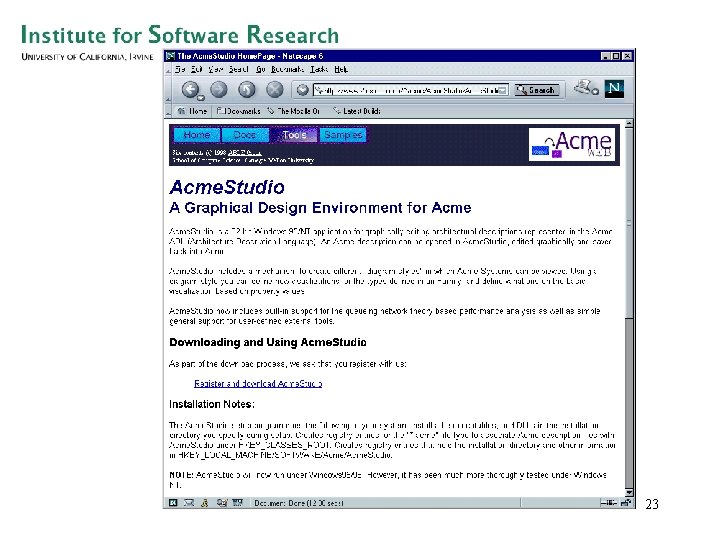Open the Bookmarks folder on the personal toolbar

238,111
